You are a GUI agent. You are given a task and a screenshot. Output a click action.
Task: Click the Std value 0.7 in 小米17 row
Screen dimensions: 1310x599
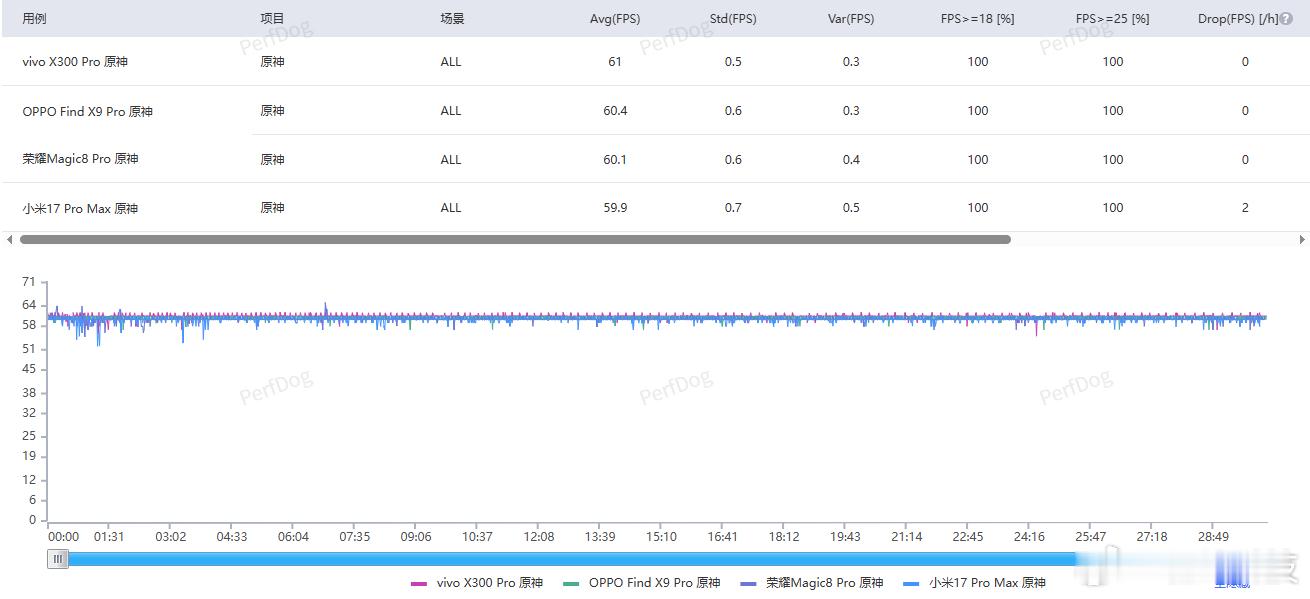point(733,208)
